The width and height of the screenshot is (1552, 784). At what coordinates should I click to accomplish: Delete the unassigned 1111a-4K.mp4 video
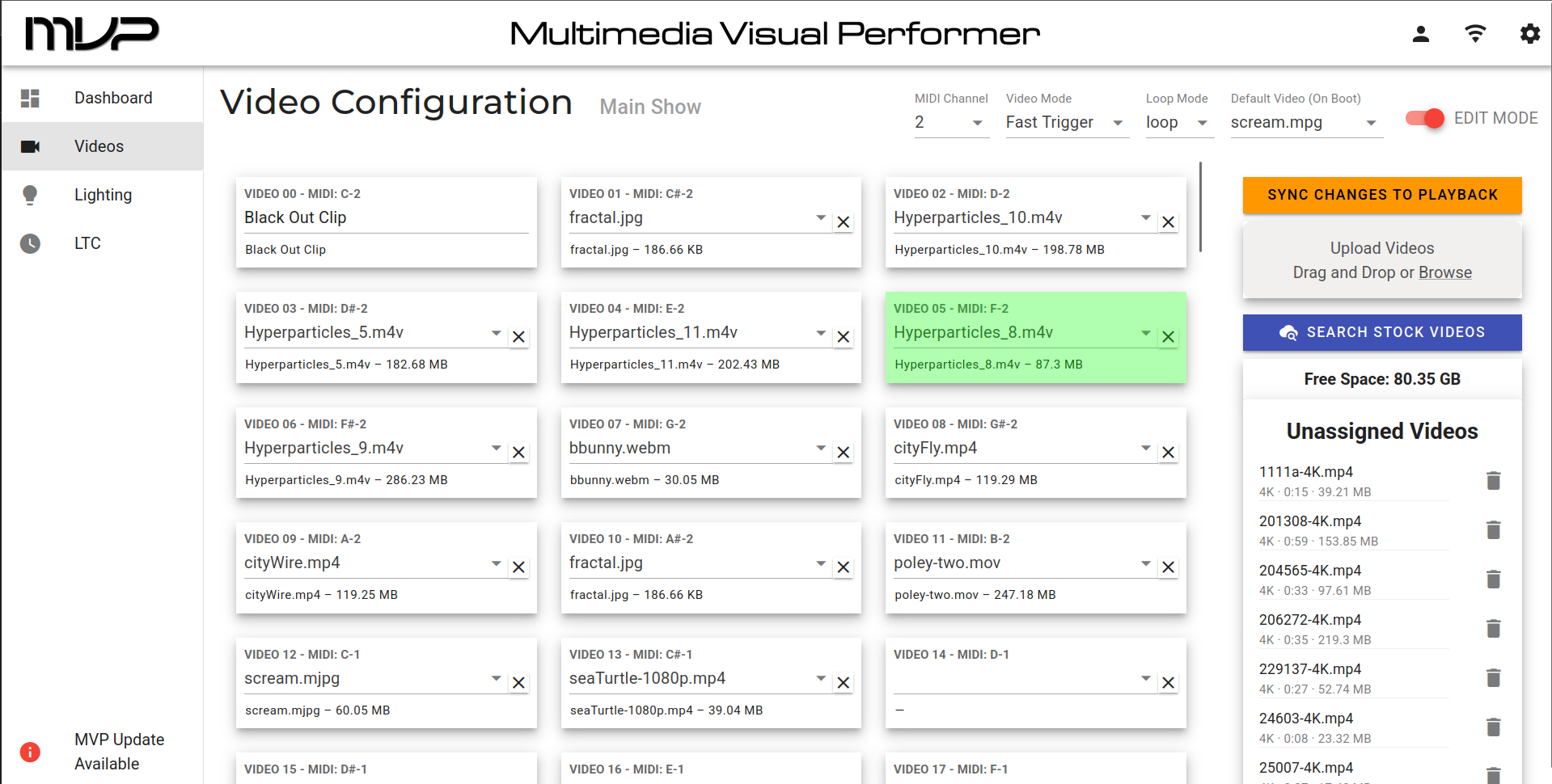1493,481
